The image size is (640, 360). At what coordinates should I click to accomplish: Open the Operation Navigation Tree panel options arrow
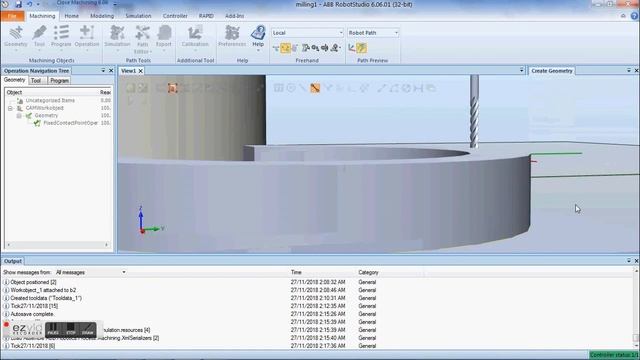click(103, 71)
